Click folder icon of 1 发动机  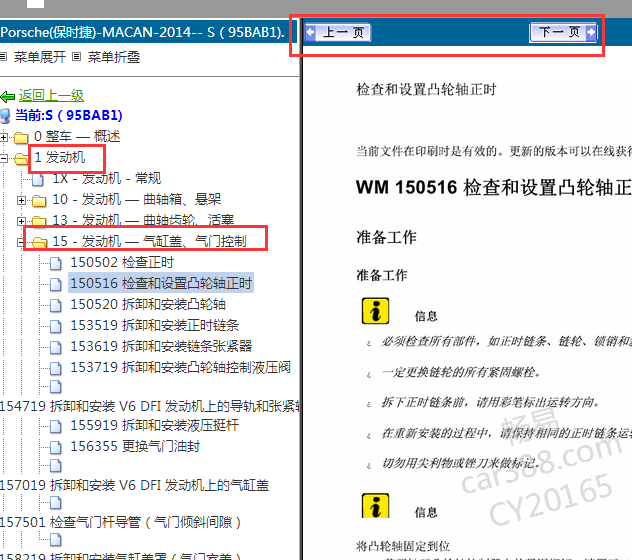[x=21, y=159]
